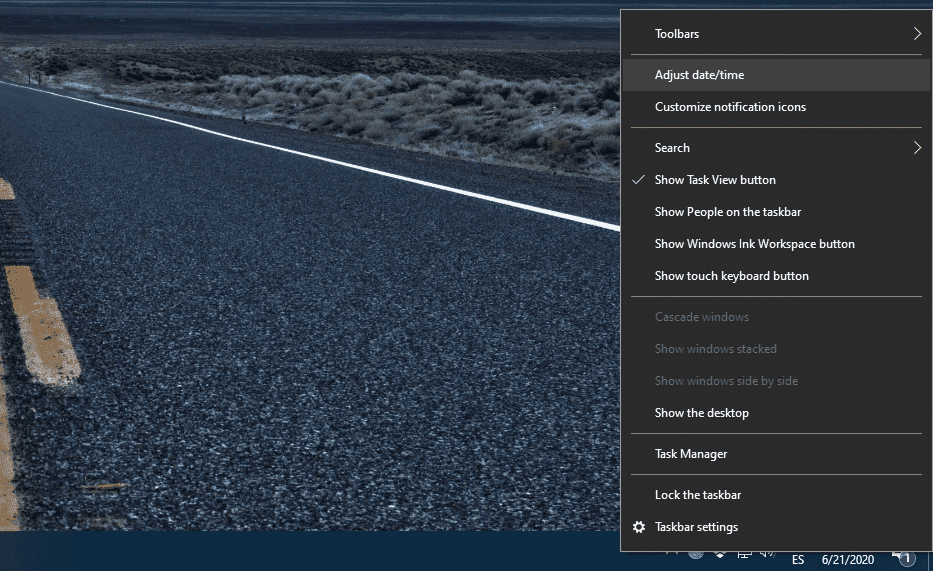Click the Dropbox tray icon
The image size is (933, 571).
click(x=719, y=554)
